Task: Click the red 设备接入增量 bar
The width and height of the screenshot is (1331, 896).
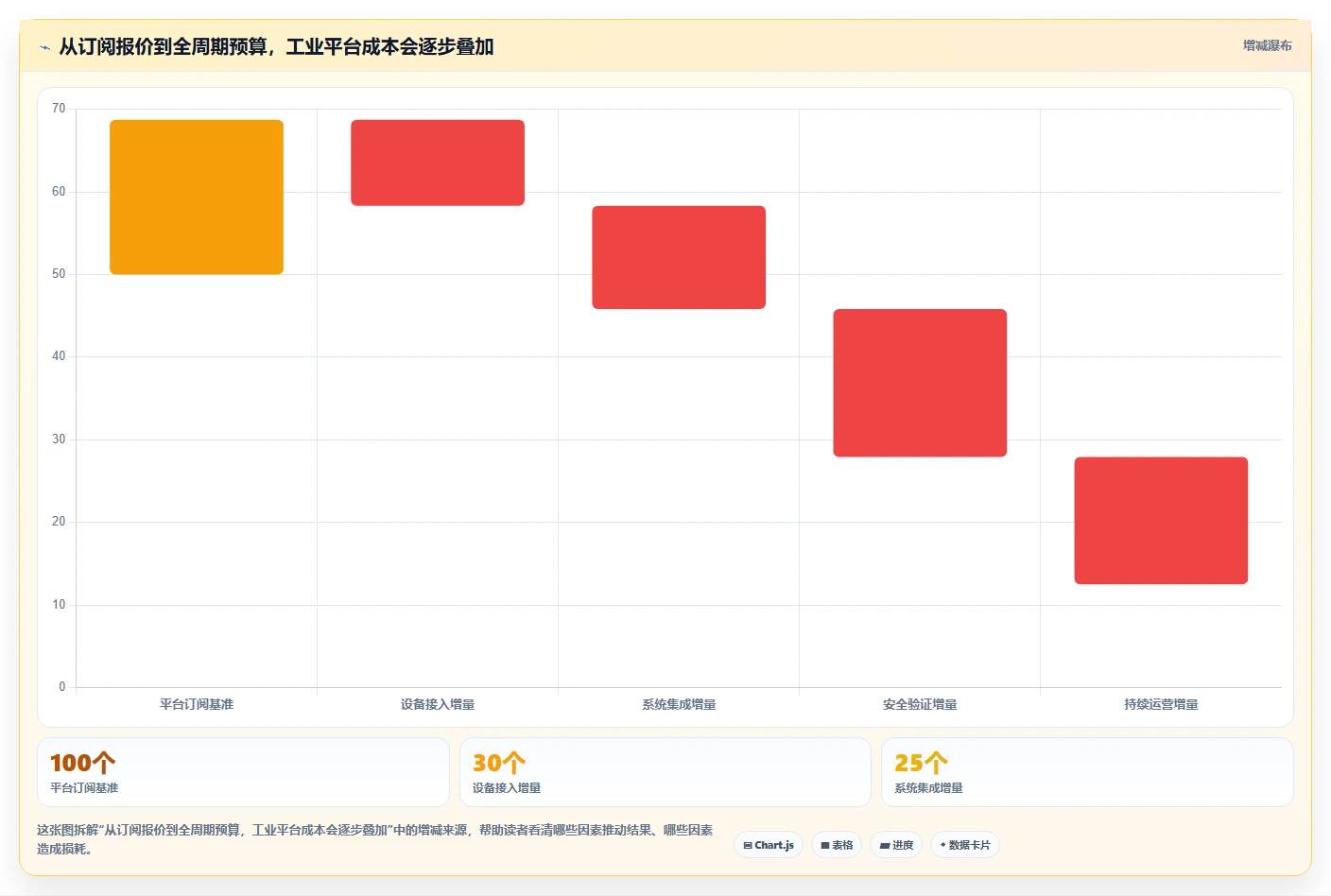Action: click(x=438, y=163)
